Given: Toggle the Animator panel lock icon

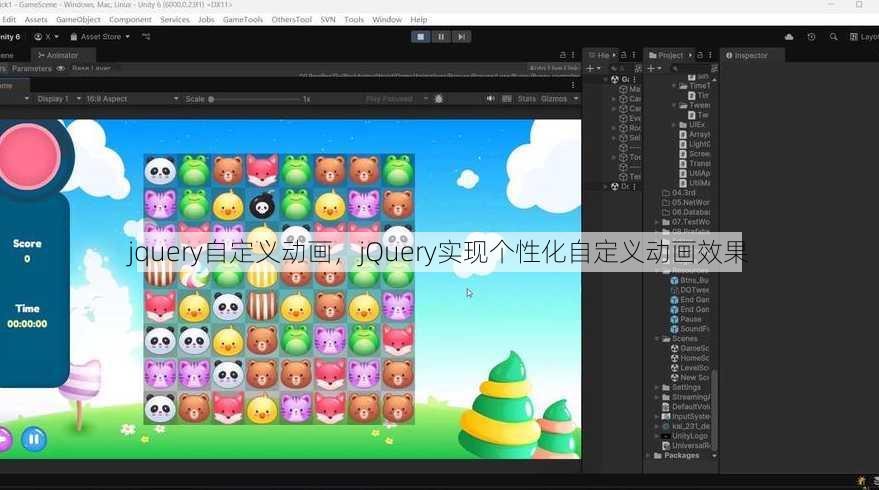Looking at the screenshot, I should pos(563,55).
